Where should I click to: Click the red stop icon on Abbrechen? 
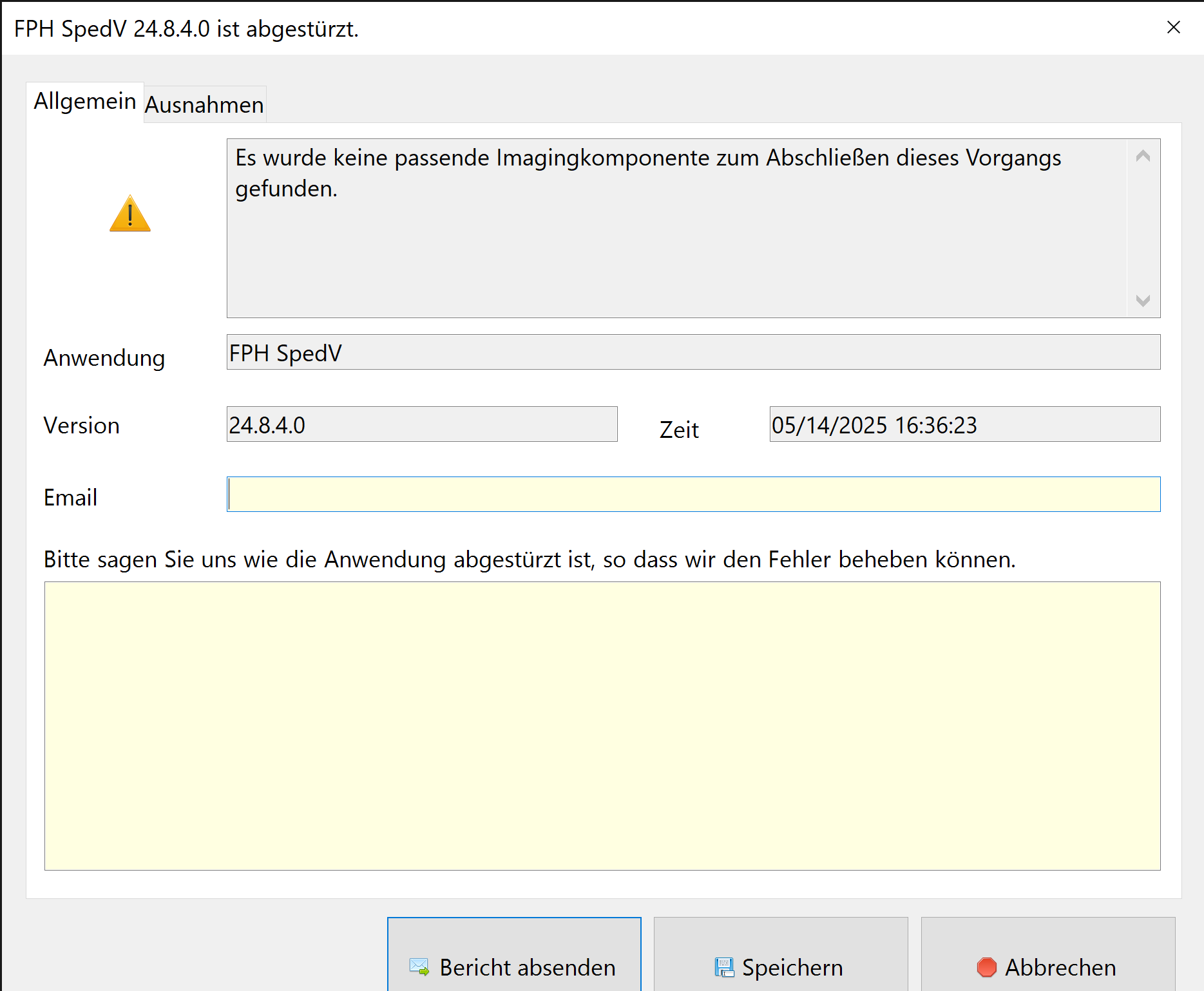pyautogui.click(x=987, y=967)
